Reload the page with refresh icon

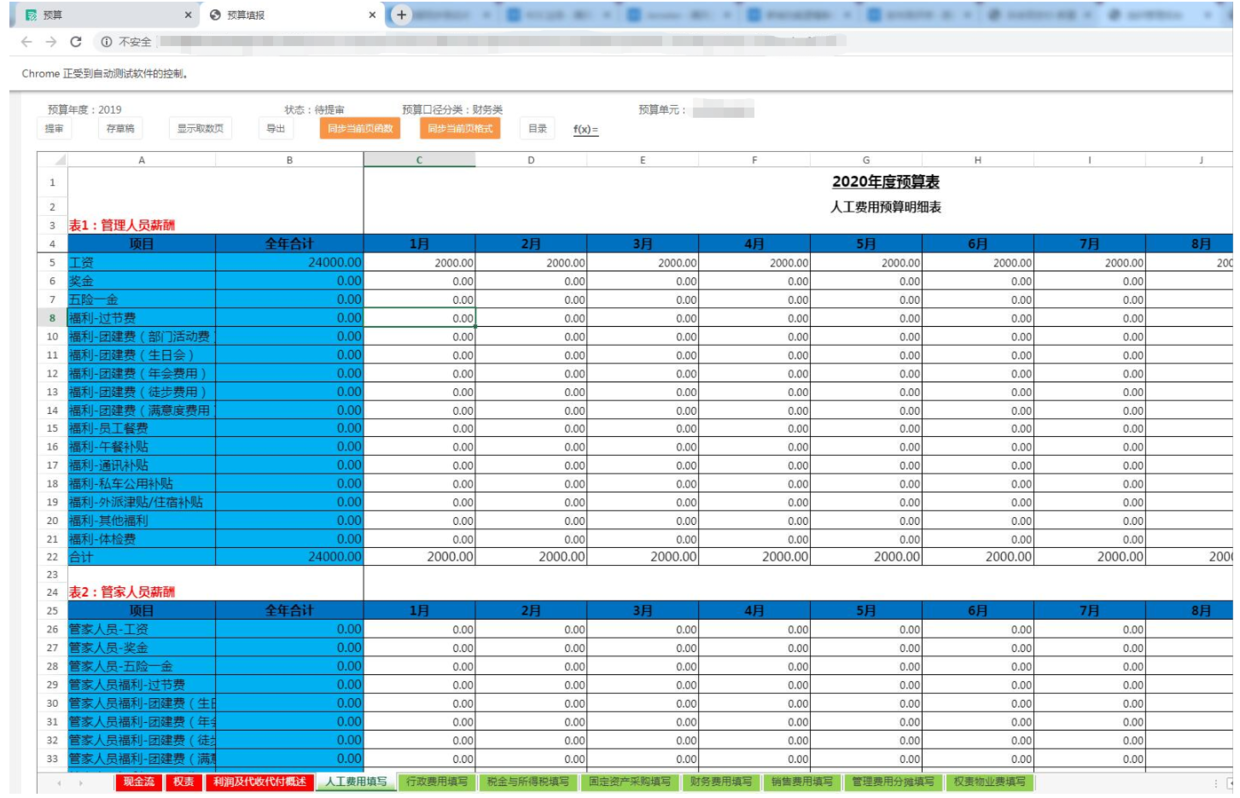point(76,42)
